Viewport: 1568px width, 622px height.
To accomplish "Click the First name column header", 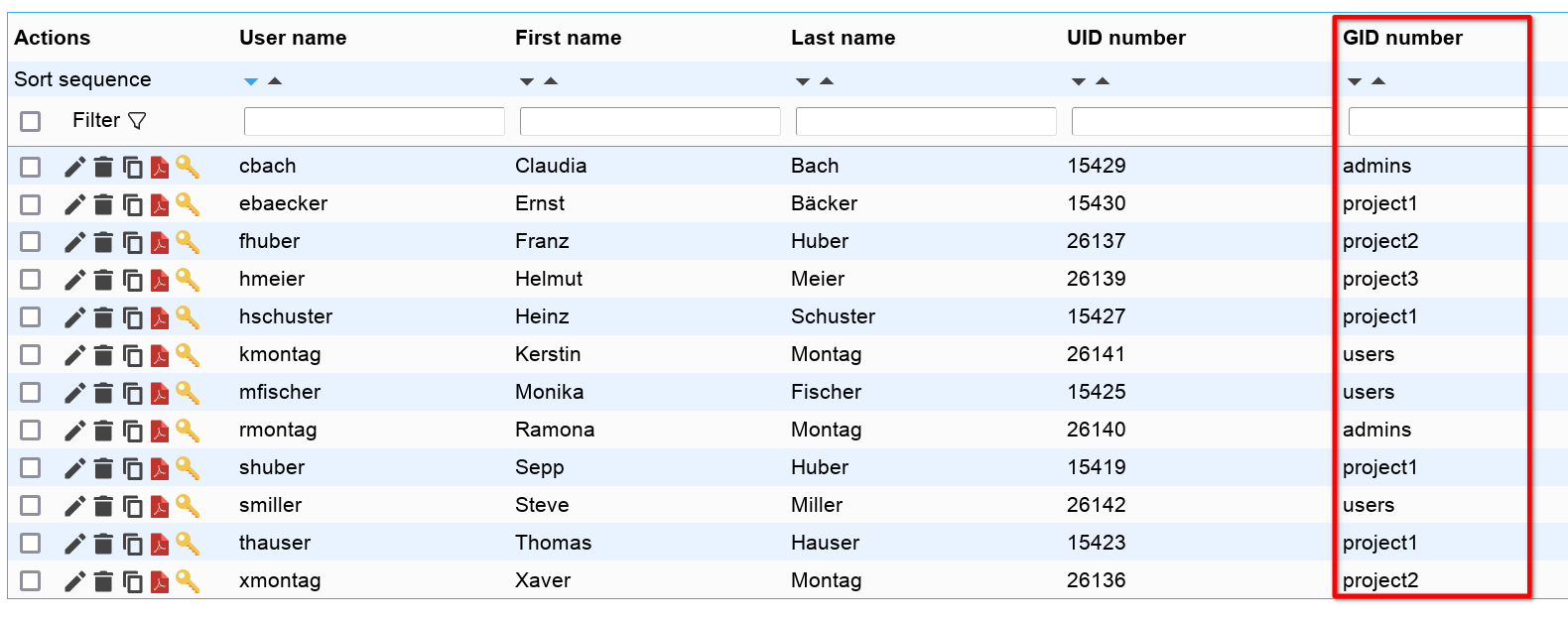I will point(568,38).
